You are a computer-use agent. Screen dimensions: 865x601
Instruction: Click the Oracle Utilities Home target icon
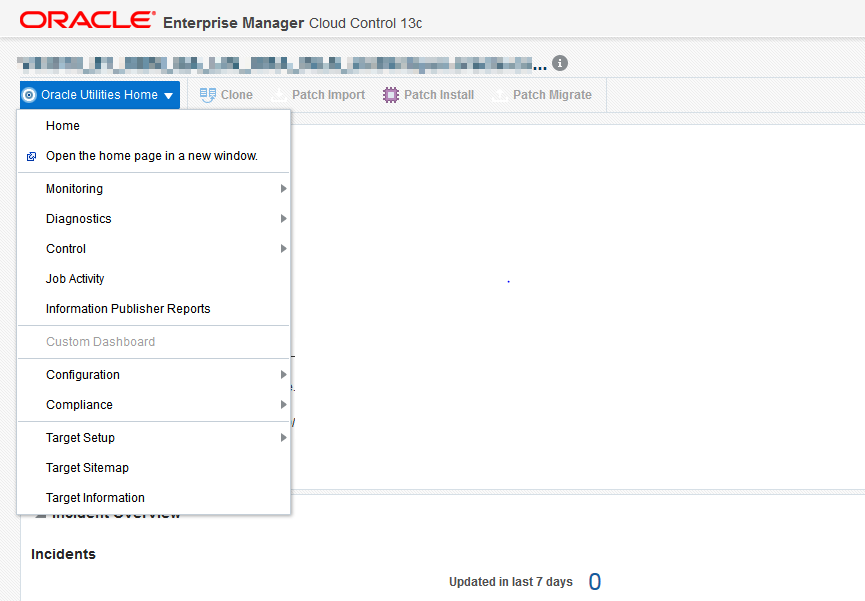[29, 95]
